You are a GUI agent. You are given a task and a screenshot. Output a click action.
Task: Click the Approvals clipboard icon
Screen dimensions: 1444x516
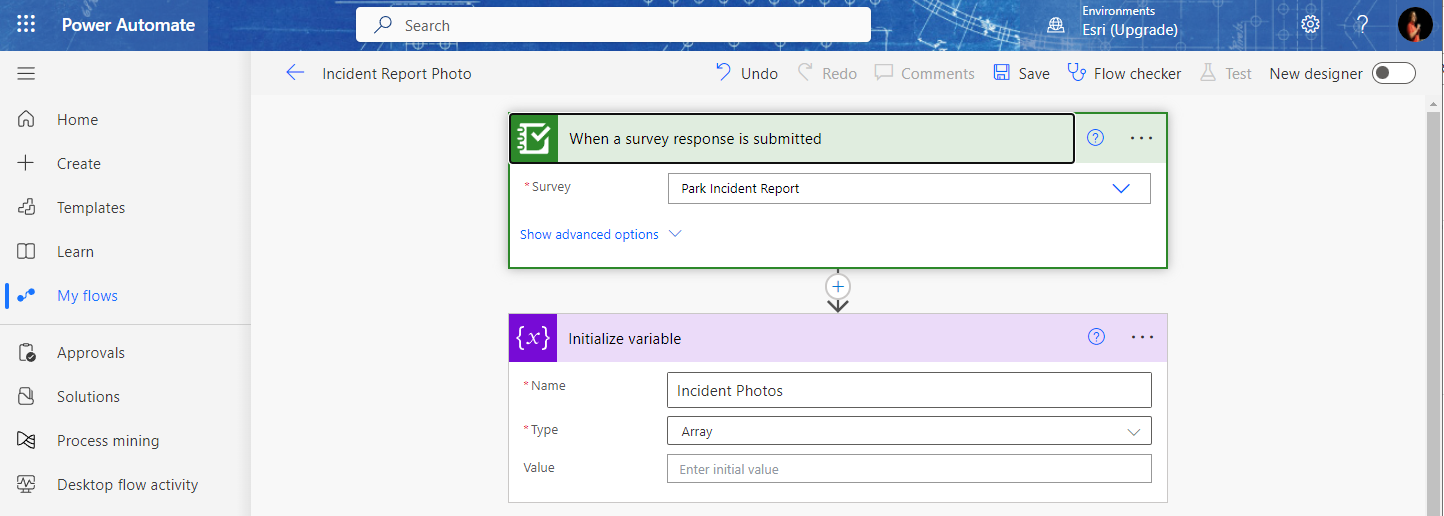27,352
